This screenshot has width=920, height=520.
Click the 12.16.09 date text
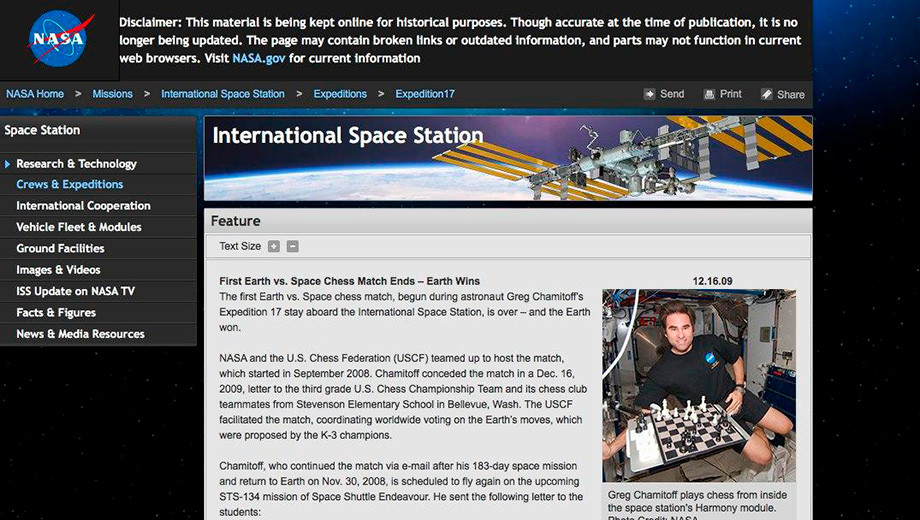tap(712, 281)
